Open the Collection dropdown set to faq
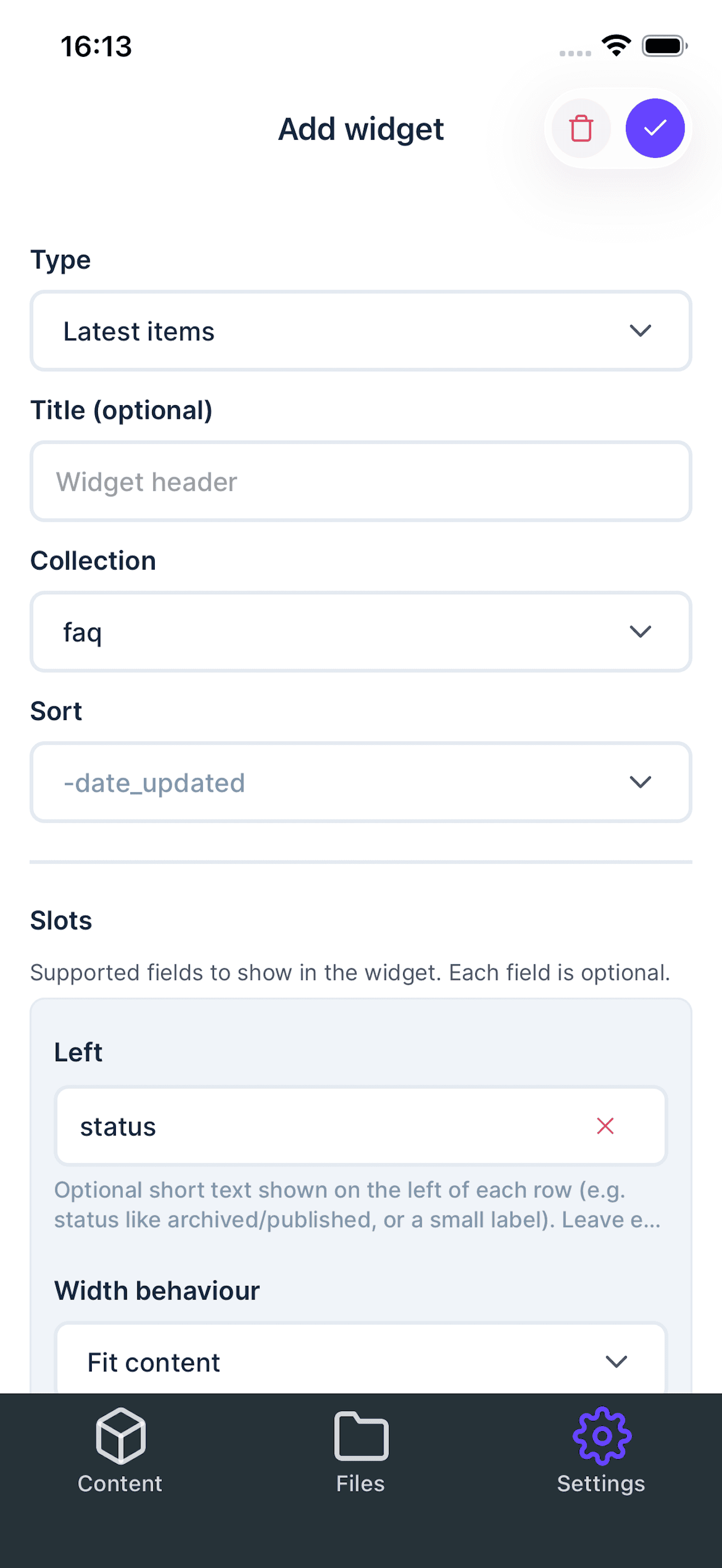This screenshot has width=722, height=1568. coord(360,631)
